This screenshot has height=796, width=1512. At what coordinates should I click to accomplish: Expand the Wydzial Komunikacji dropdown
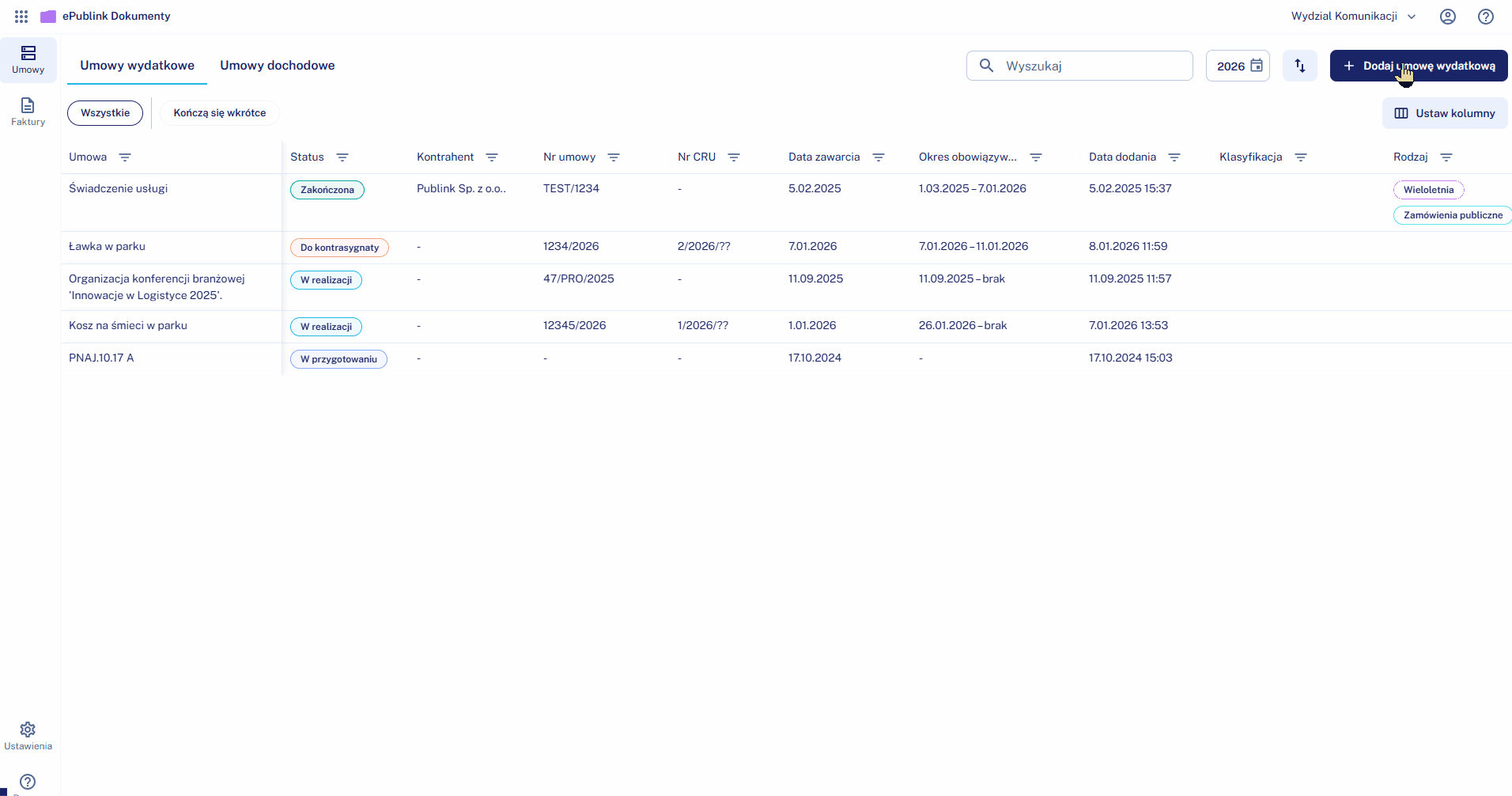pos(1353,16)
